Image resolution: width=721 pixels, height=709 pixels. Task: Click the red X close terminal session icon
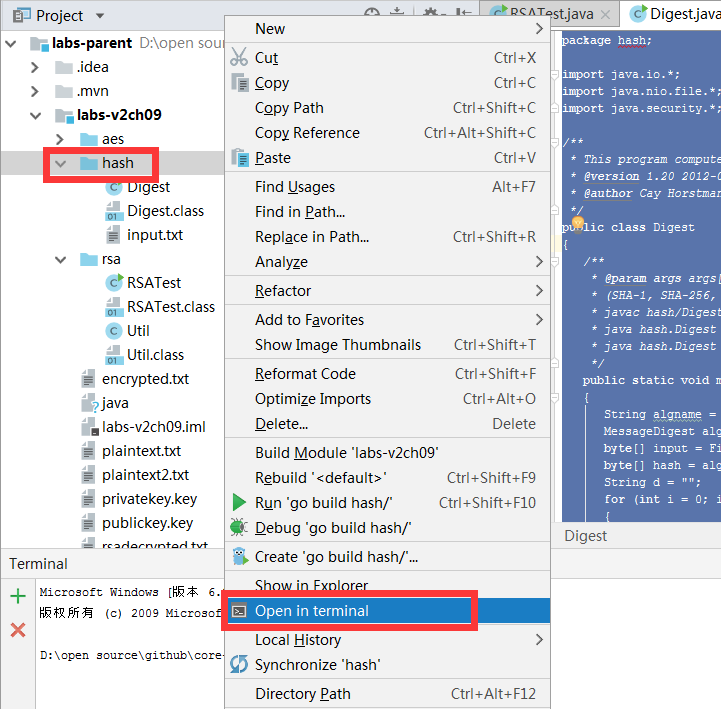(x=18, y=629)
